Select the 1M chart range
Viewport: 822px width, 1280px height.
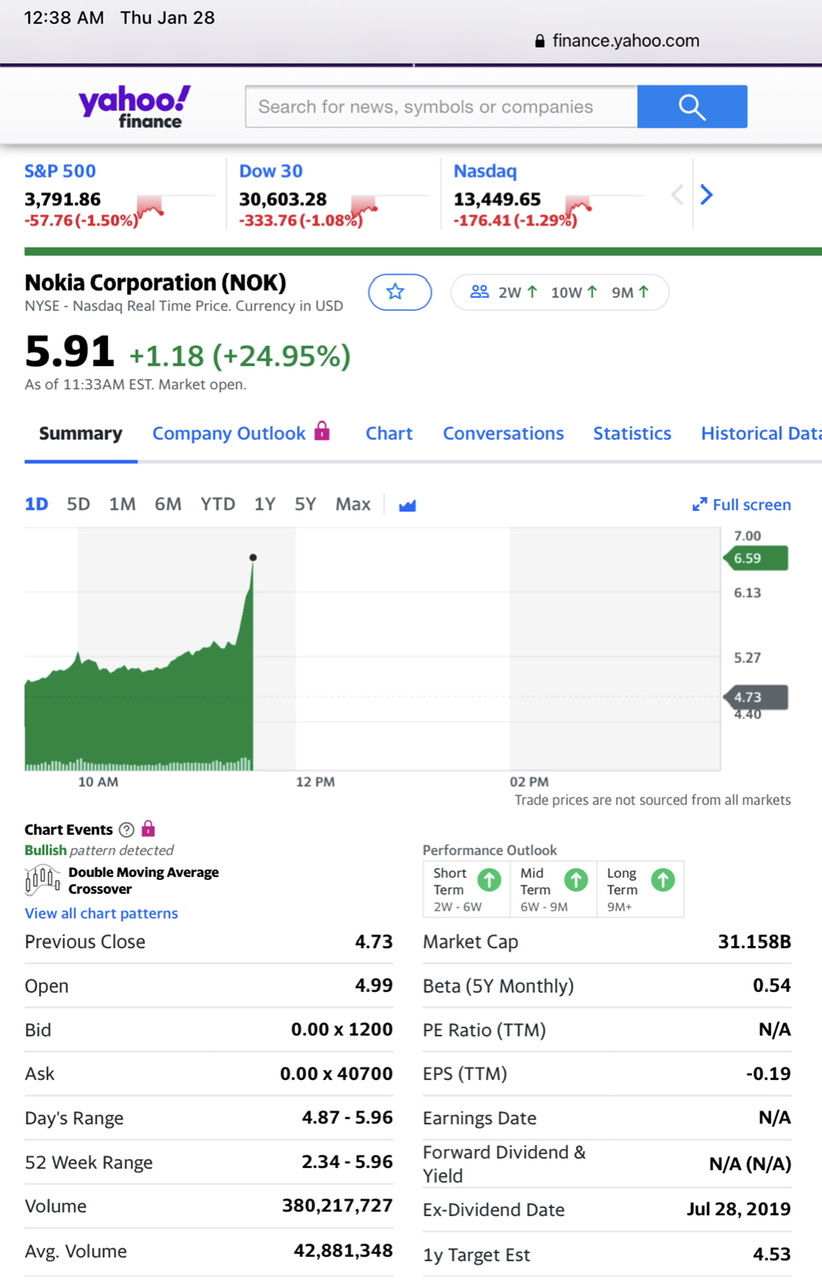tap(122, 504)
